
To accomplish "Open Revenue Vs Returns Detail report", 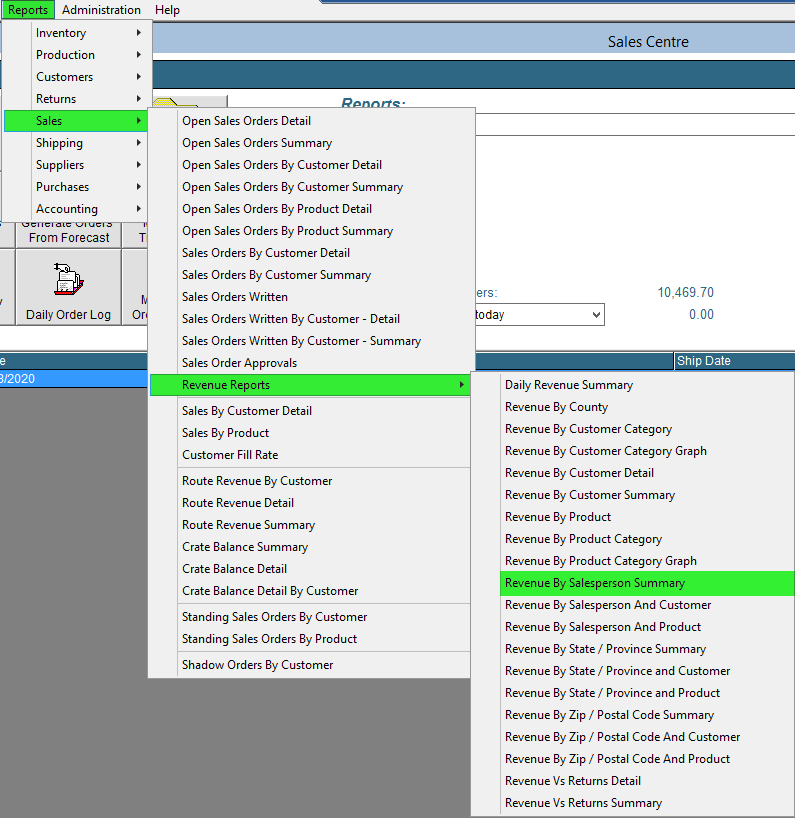I will [x=633, y=781].
